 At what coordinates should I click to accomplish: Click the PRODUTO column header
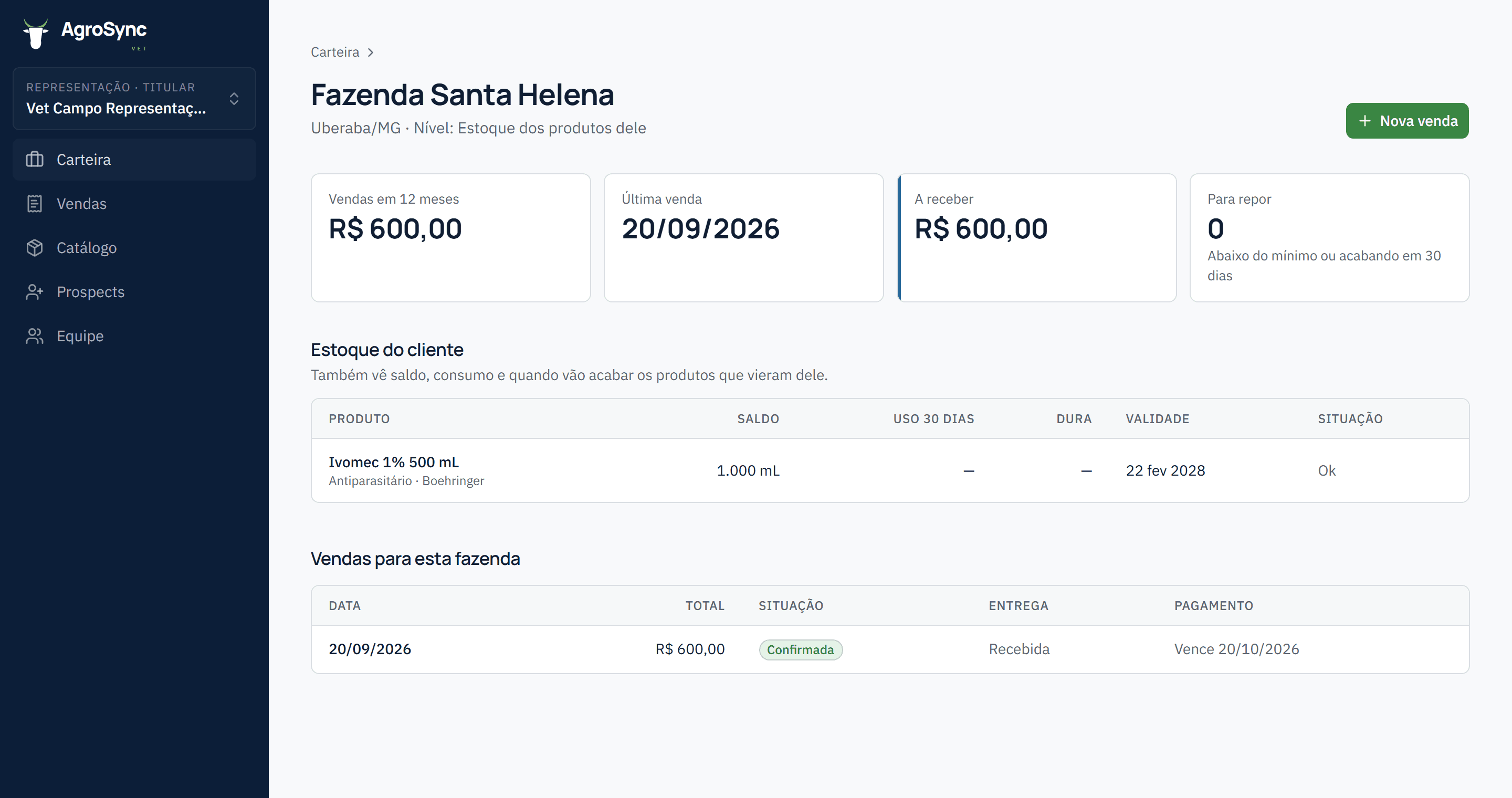point(359,419)
